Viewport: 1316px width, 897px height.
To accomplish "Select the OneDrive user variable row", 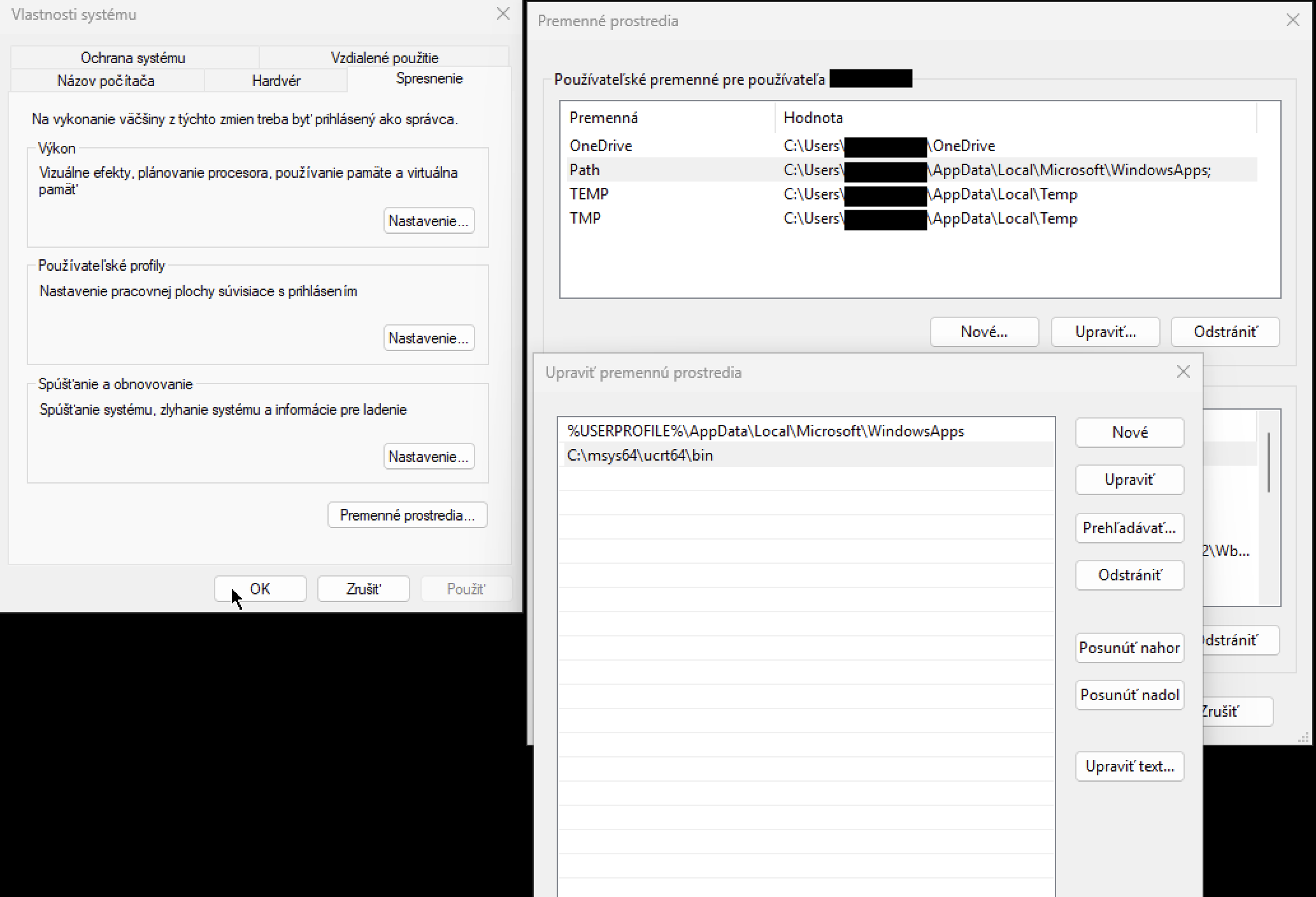I will coord(912,146).
